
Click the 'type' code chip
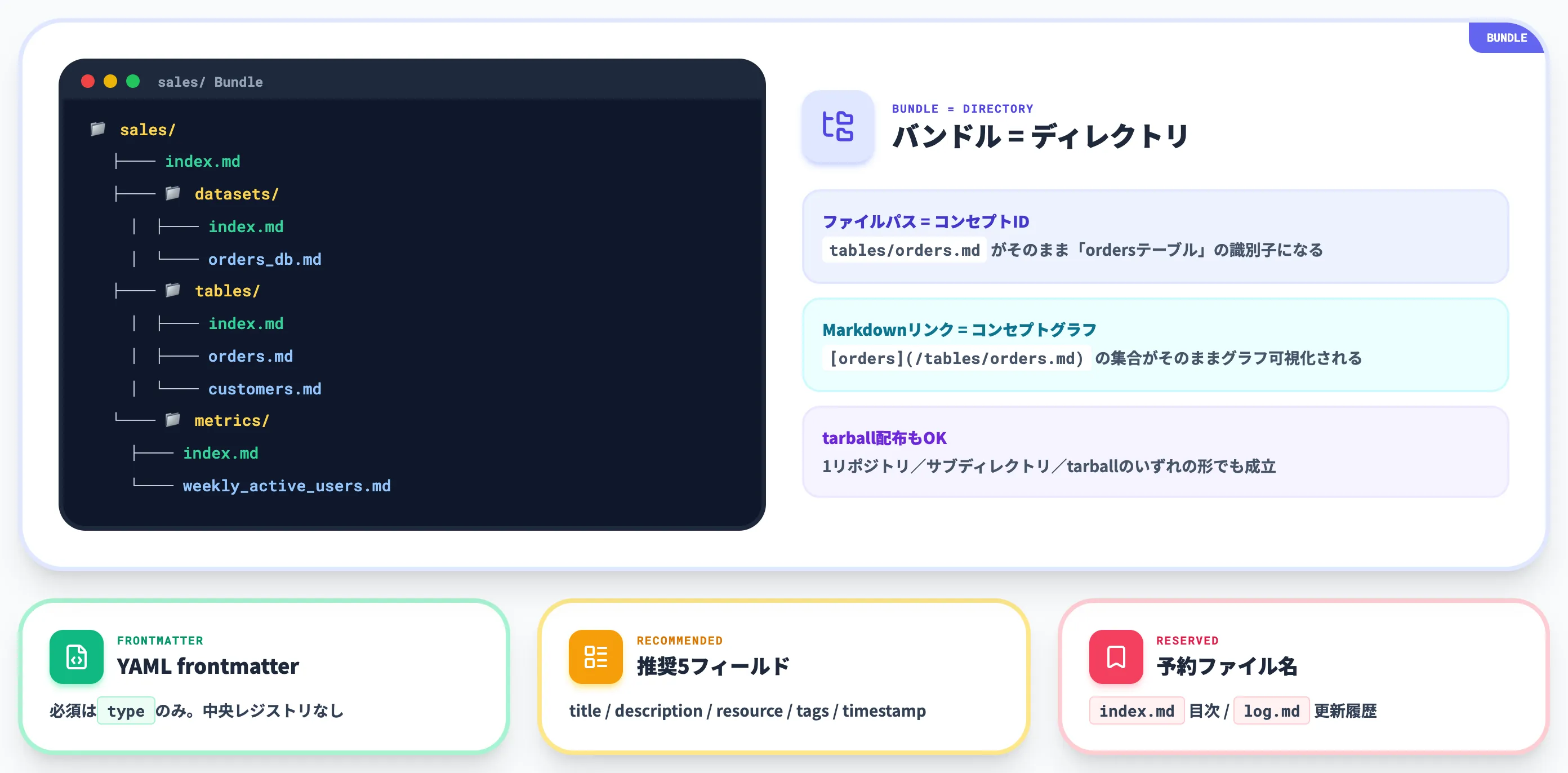[126, 711]
